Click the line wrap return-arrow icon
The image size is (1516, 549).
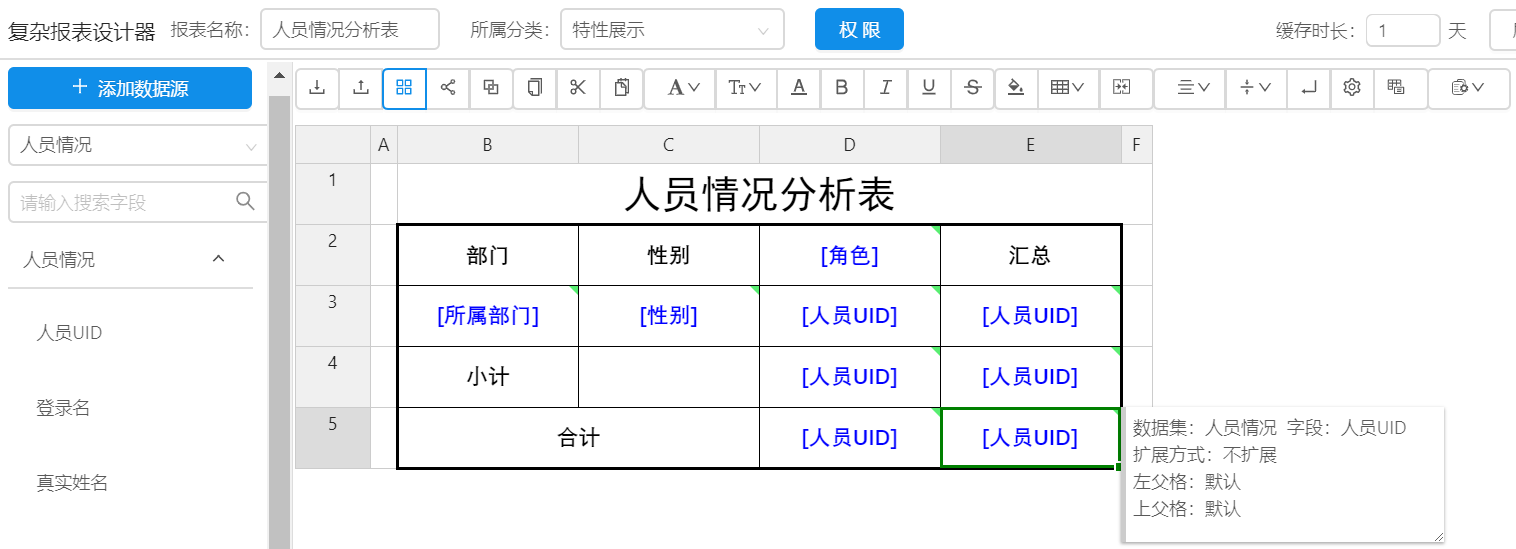(x=1309, y=88)
